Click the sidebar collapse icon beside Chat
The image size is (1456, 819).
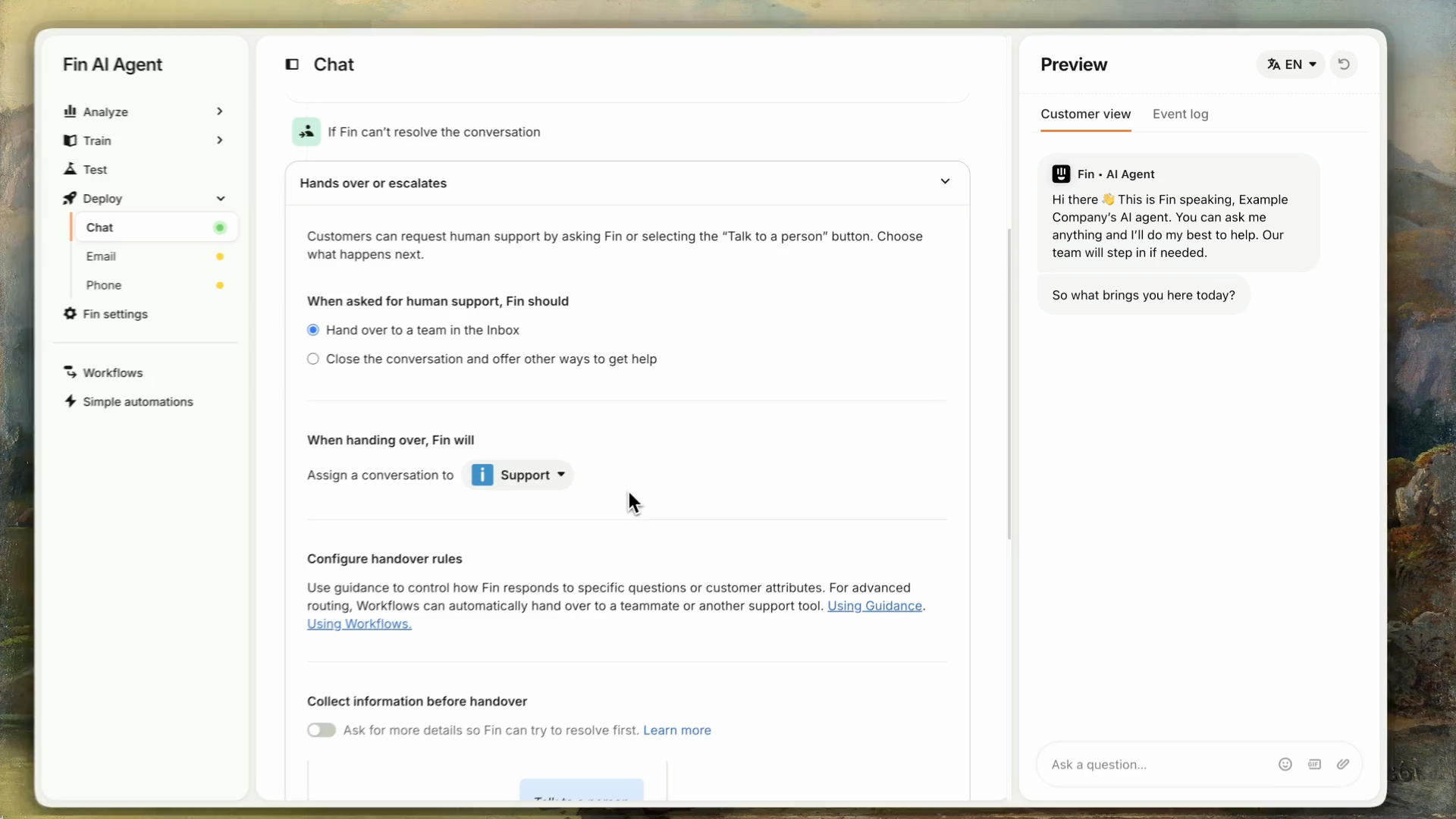tap(292, 64)
